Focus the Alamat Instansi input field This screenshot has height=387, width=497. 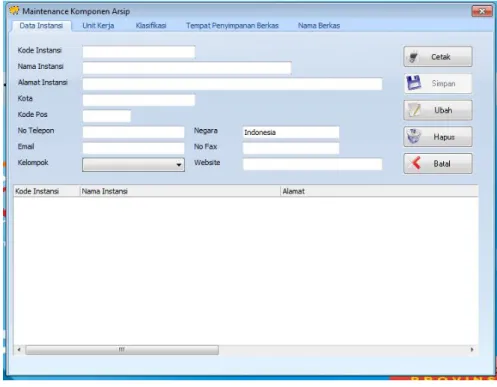[232, 84]
